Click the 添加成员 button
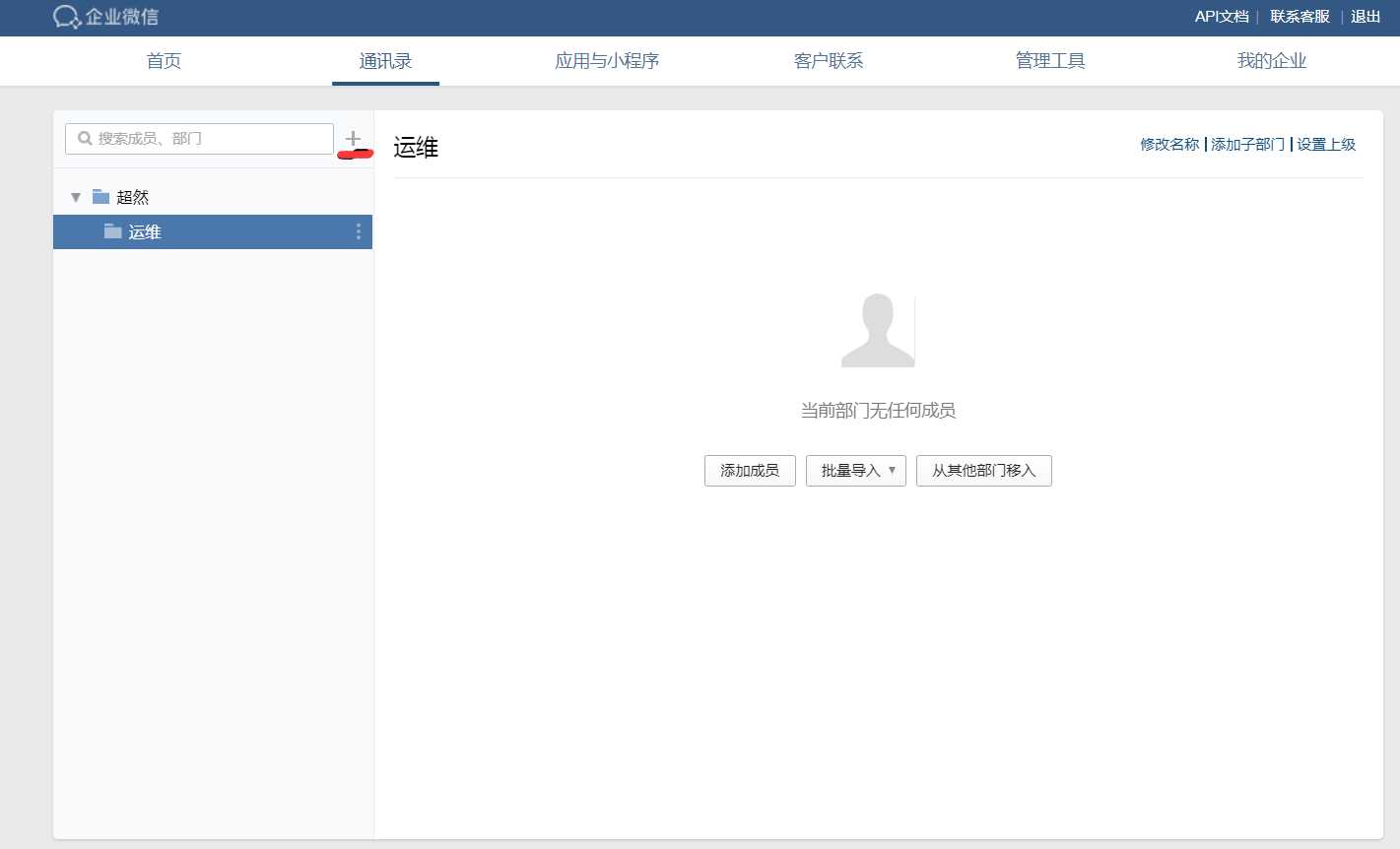The height and width of the screenshot is (849, 1400). coord(750,471)
